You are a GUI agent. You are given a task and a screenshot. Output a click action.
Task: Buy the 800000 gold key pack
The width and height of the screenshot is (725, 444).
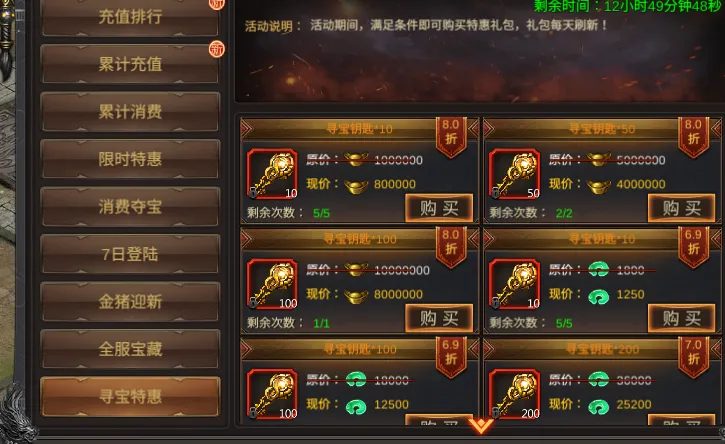pyautogui.click(x=439, y=208)
